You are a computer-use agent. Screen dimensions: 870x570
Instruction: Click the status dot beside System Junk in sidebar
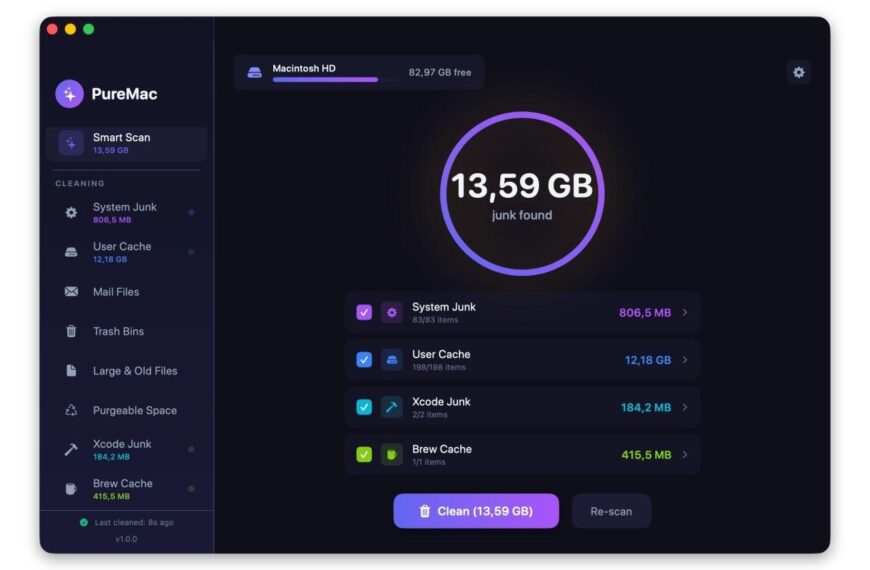(191, 212)
